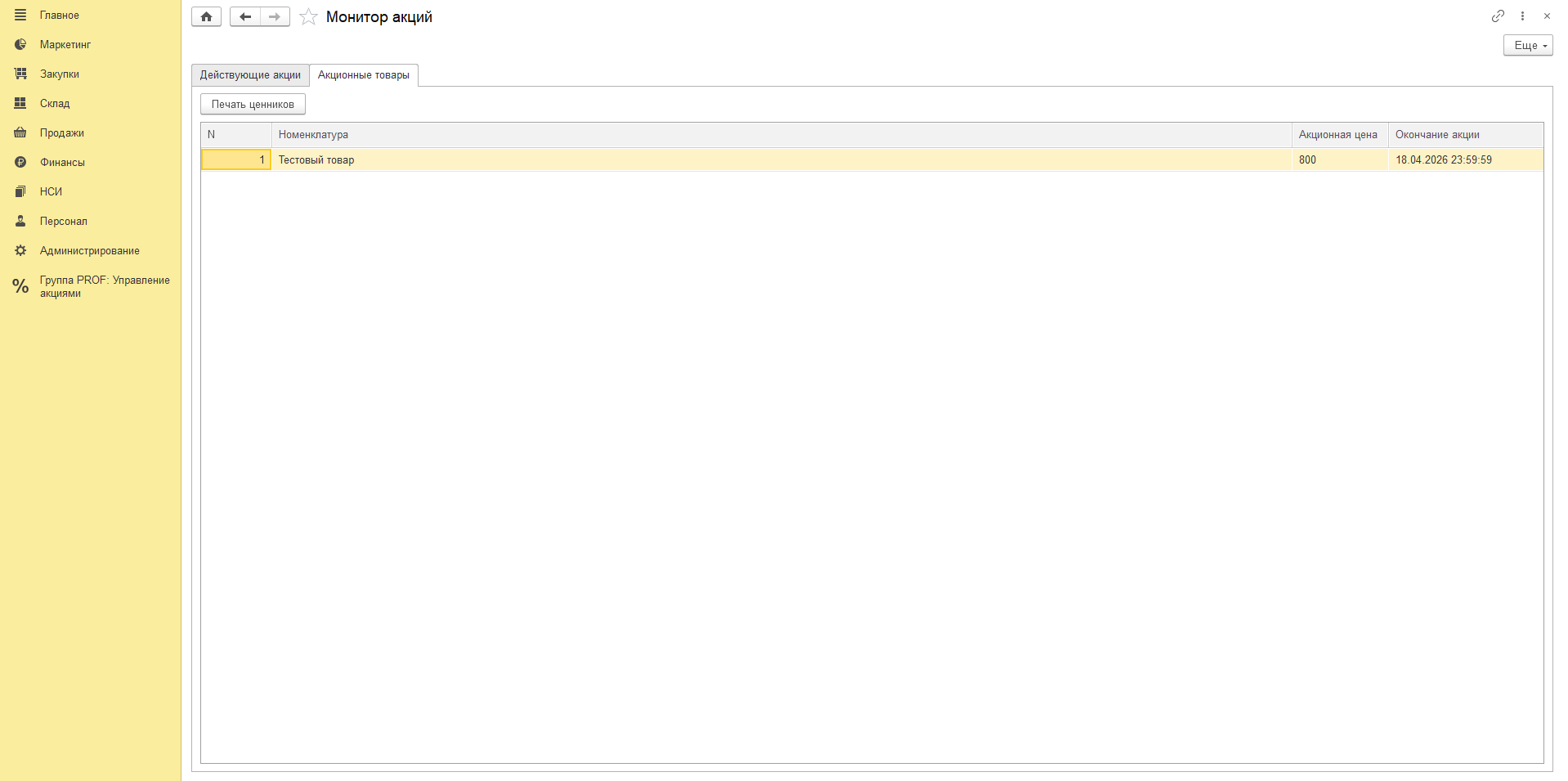Open Администрирование gear section
The height and width of the screenshot is (781, 1568).
coord(89,251)
